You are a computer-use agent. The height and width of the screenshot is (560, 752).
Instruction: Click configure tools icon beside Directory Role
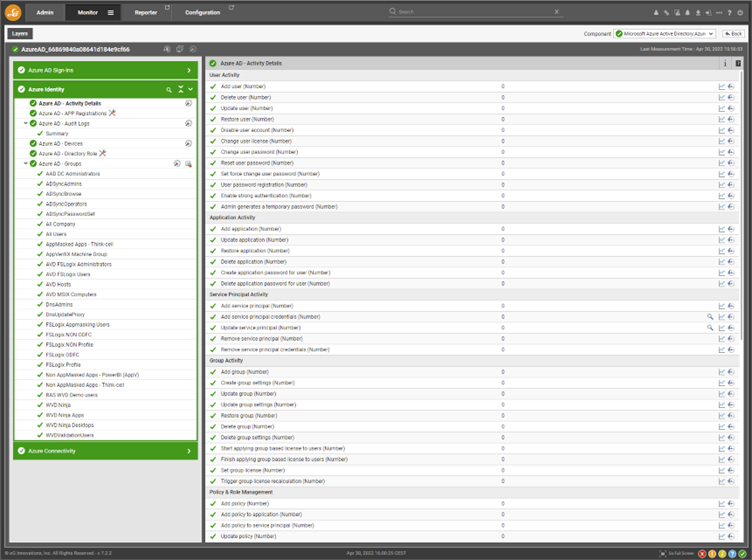point(103,153)
